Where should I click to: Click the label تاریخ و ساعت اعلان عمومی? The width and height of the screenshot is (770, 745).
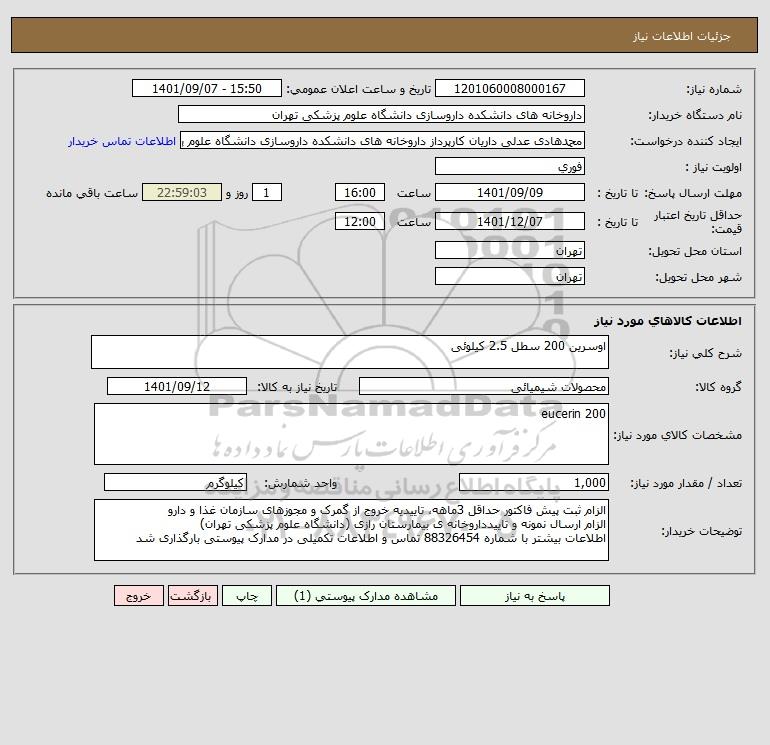pyautogui.click(x=358, y=89)
